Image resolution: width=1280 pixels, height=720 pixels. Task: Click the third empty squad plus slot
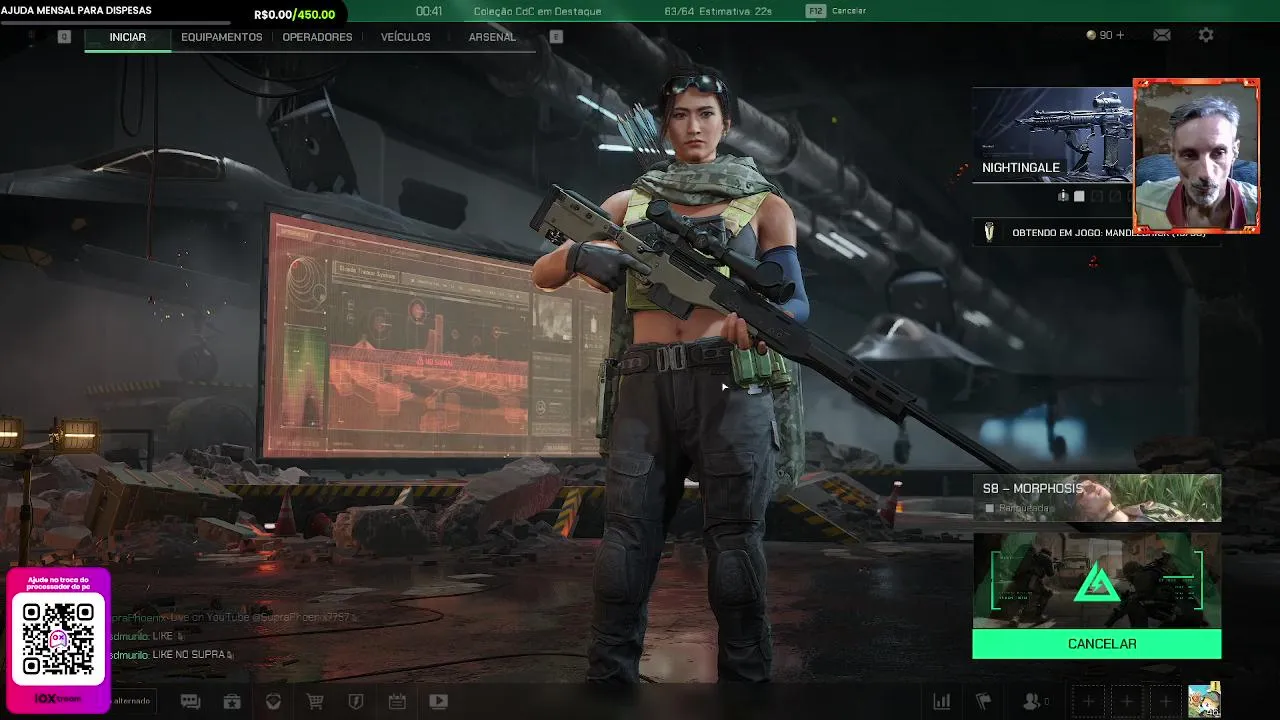[x=1165, y=702]
